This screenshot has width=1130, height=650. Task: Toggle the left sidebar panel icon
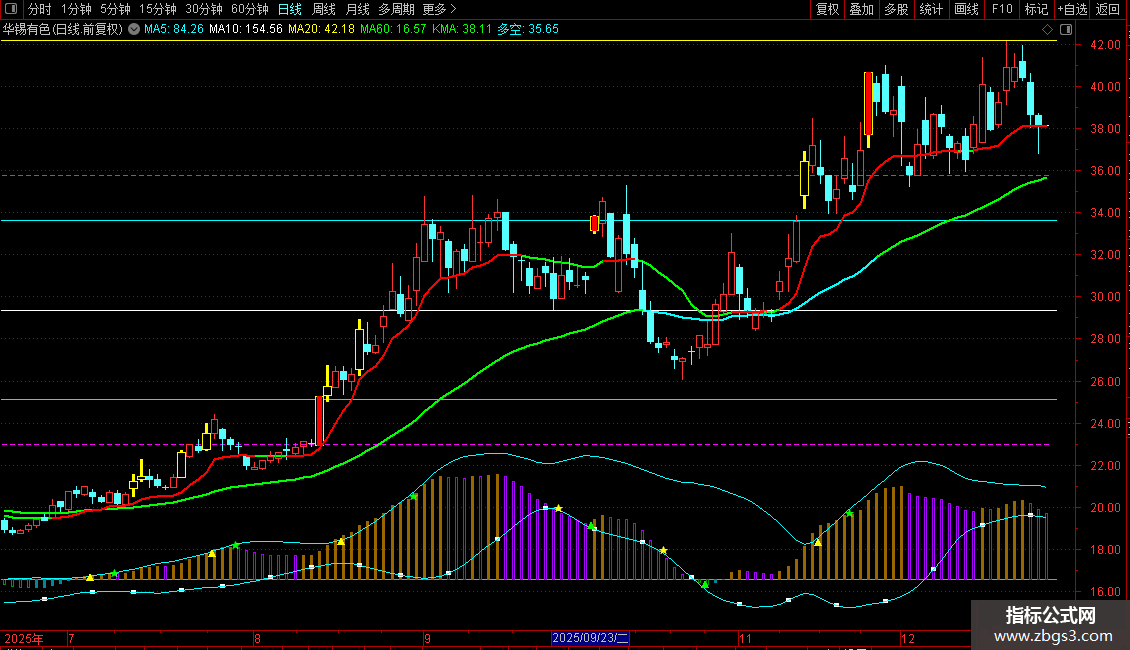(11, 9)
